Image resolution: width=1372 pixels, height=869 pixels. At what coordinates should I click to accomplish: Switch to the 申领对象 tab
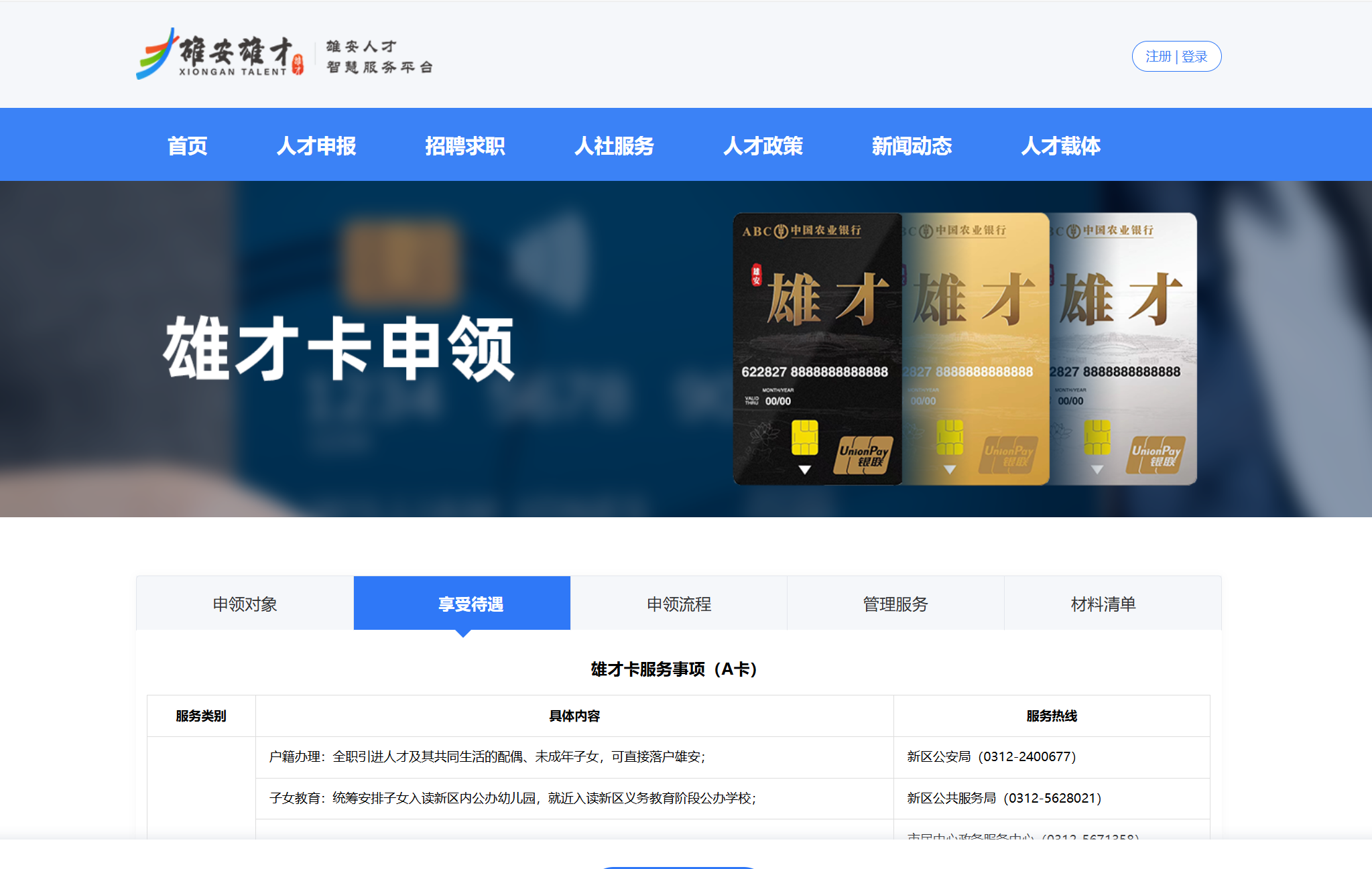[x=245, y=604]
